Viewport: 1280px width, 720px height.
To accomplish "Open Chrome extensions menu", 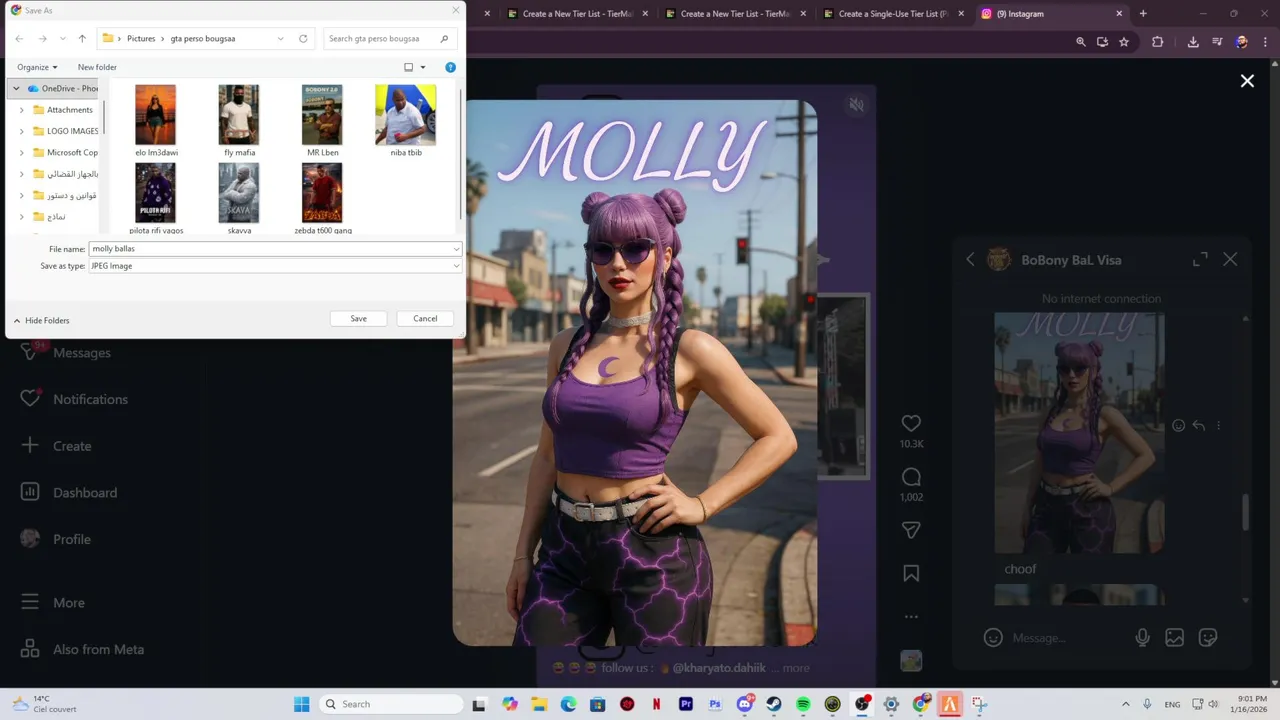I will (x=1158, y=42).
